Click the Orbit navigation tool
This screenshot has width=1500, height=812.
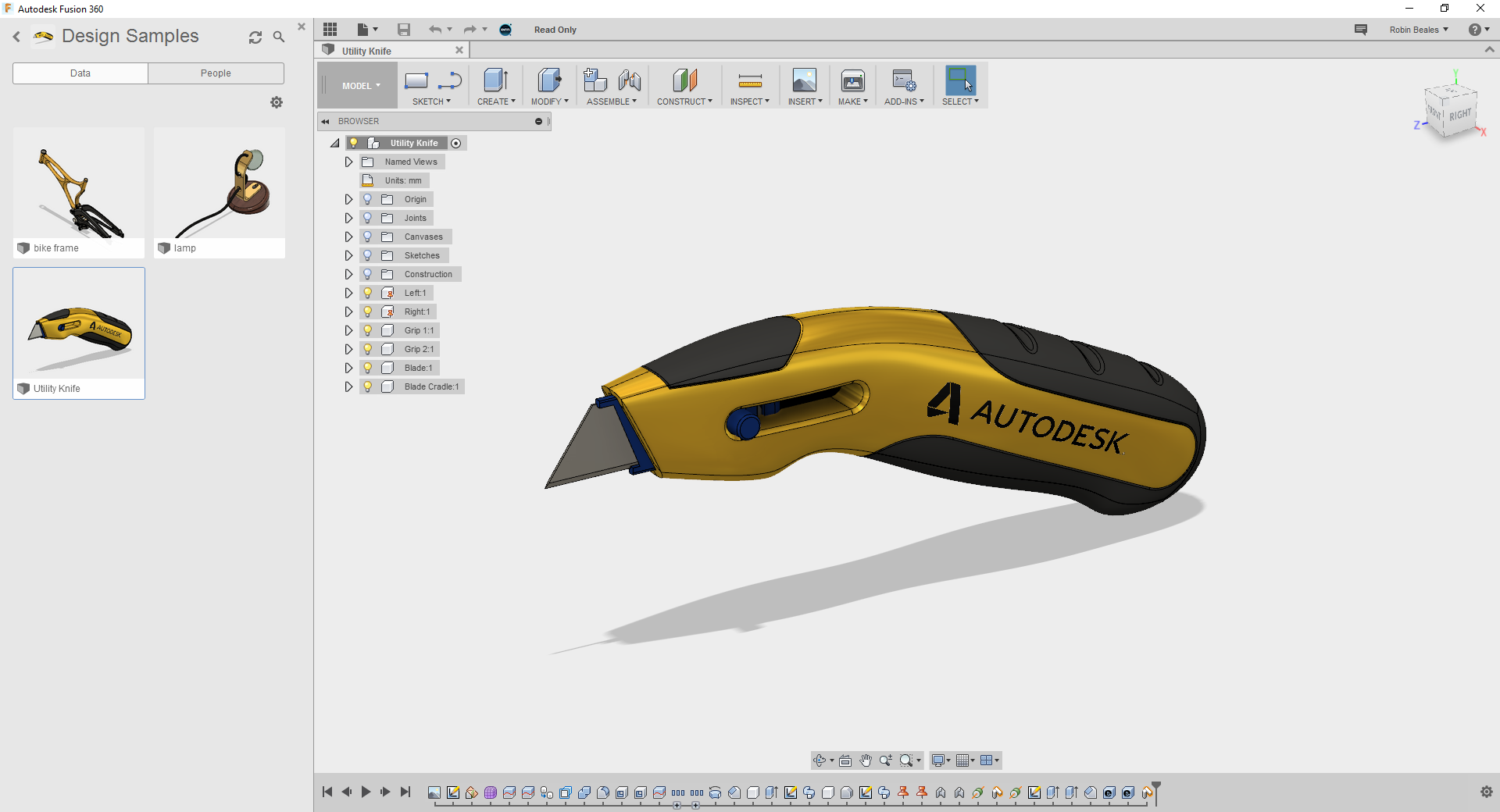(820, 760)
